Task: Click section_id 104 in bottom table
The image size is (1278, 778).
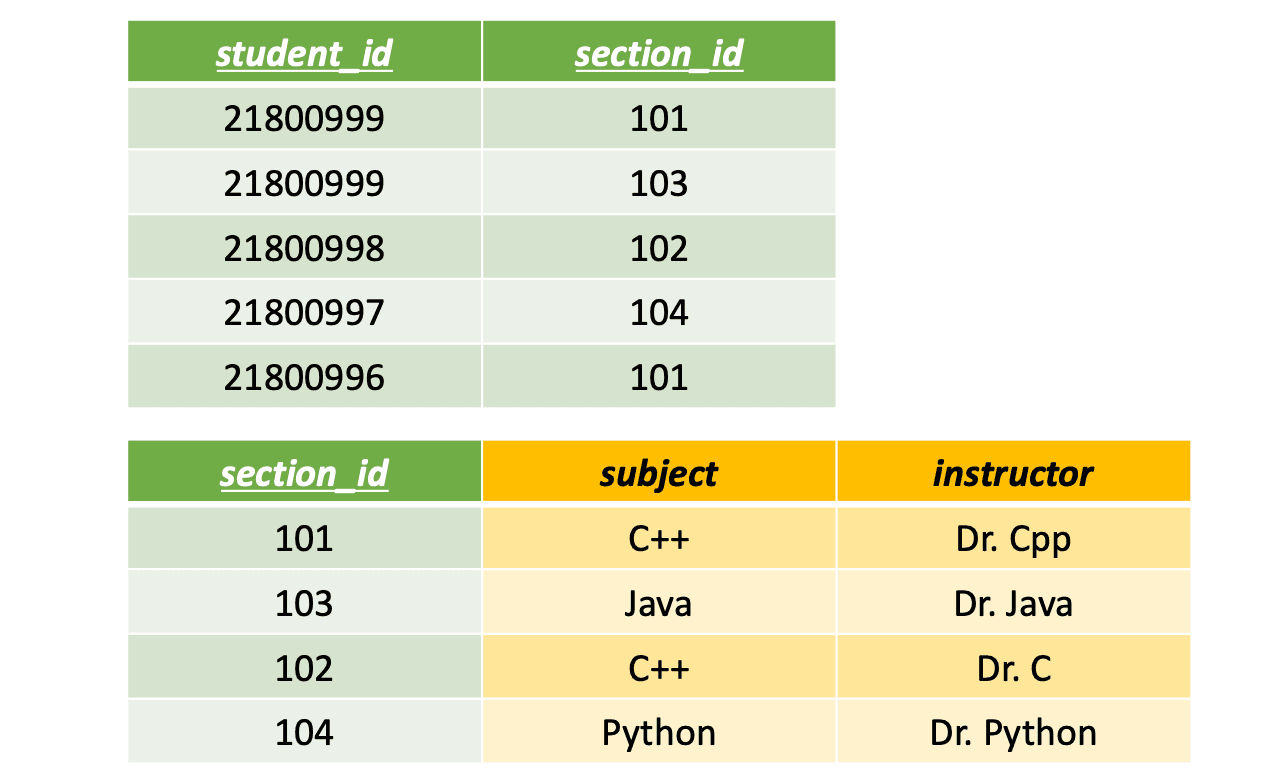Action: click(304, 732)
